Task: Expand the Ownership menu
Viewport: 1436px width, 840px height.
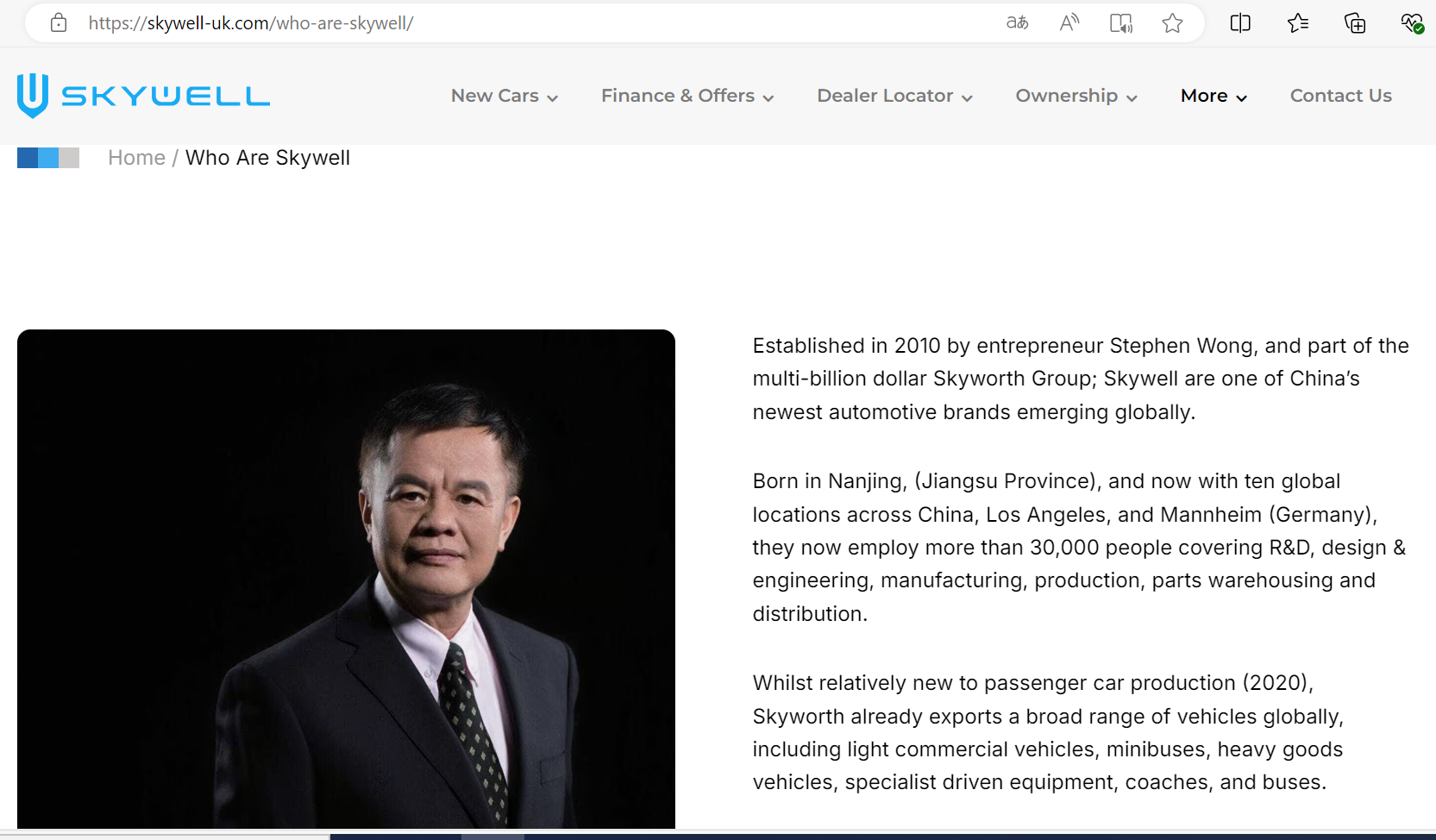Action: click(x=1076, y=96)
